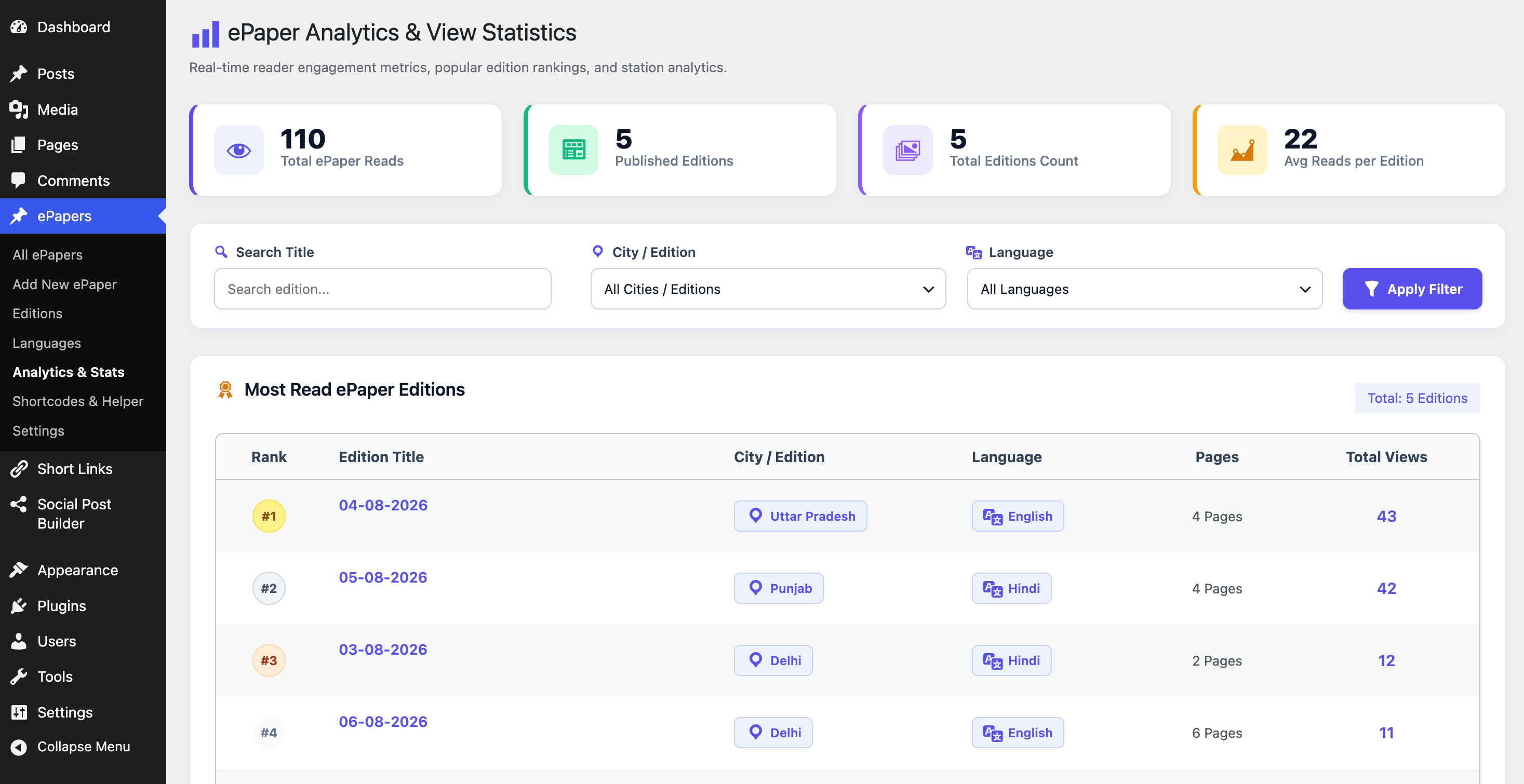Open All ePapers submenu item
Screen dimensions: 1524x784
pyautogui.click(x=47, y=255)
